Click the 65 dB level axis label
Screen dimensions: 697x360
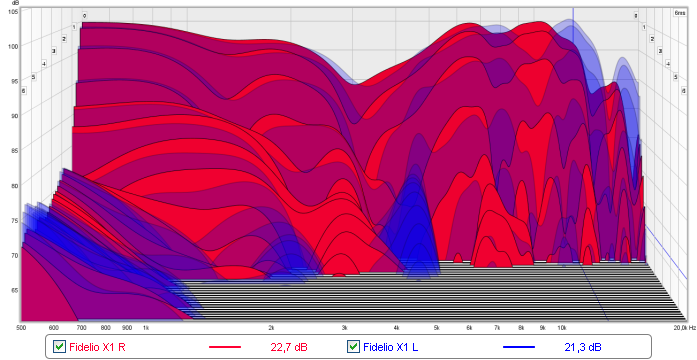click(x=15, y=290)
